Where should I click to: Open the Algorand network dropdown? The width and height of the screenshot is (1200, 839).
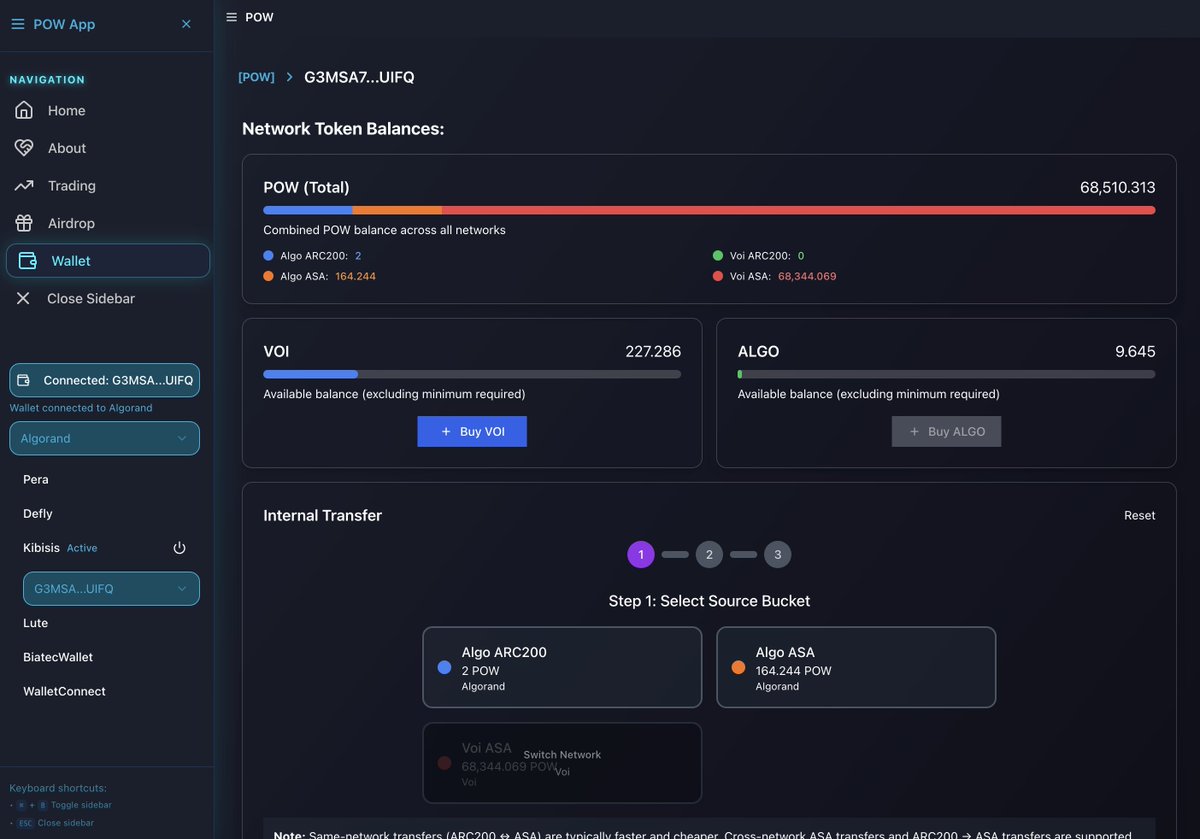pos(104,438)
